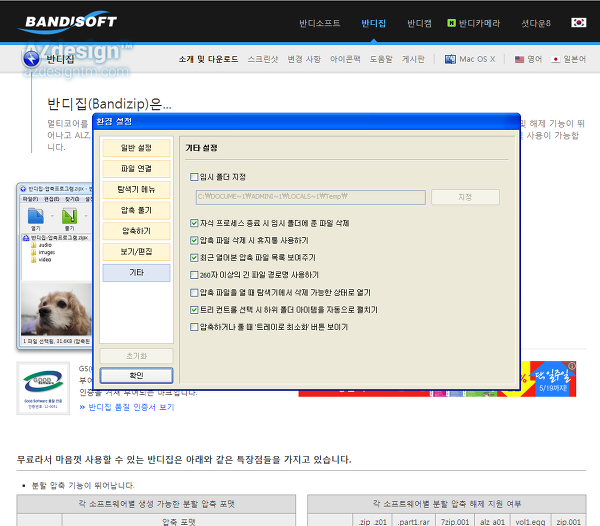Image resolution: width=600 pixels, height=526 pixels.
Task: Open 스크린샷 submenu item
Action: pos(263,59)
